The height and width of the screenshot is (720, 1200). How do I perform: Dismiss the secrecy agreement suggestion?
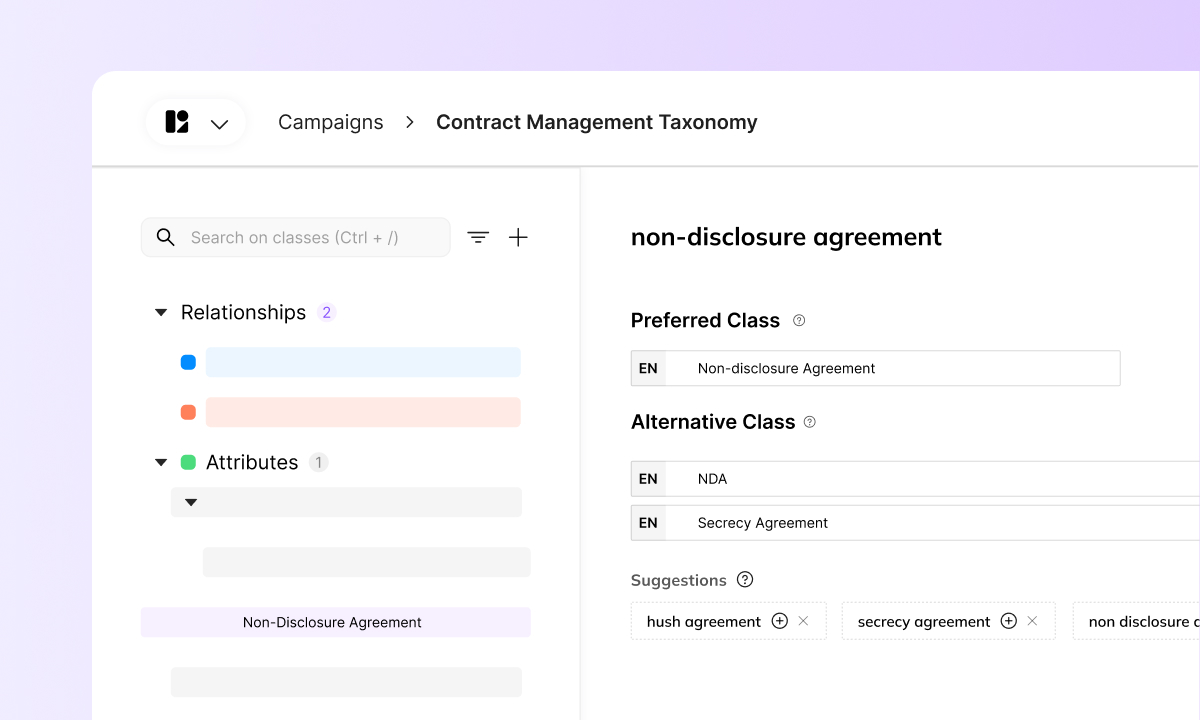point(1033,621)
